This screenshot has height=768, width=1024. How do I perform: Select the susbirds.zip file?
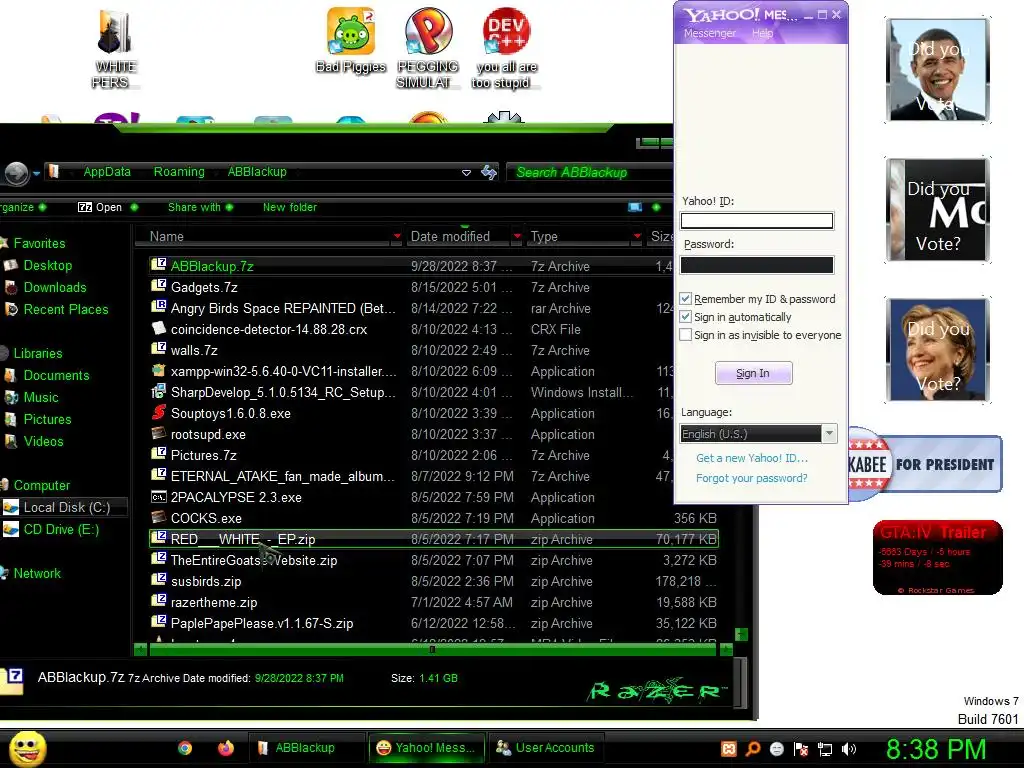(434, 581)
